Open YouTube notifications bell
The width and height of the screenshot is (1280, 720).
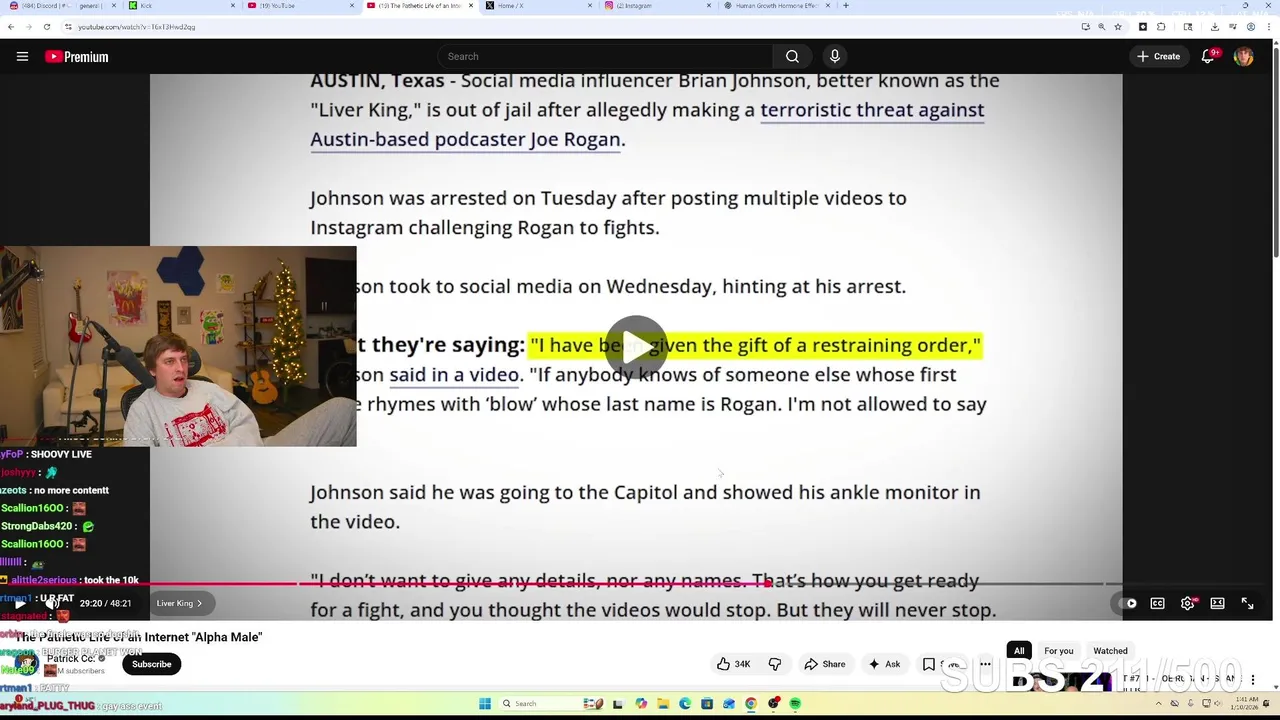pyautogui.click(x=1208, y=57)
